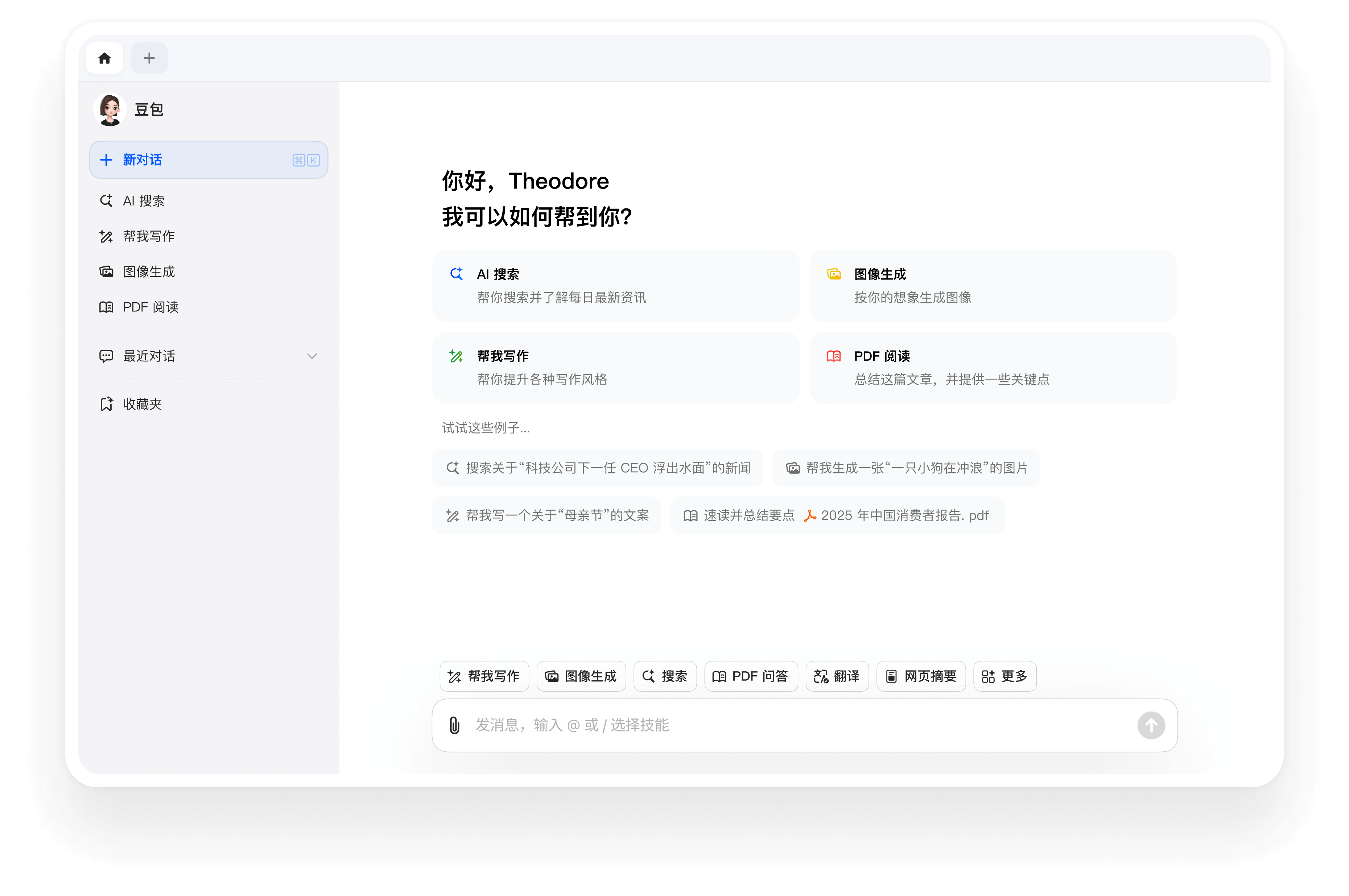Open the 更多 skills menu

[x=1004, y=676]
